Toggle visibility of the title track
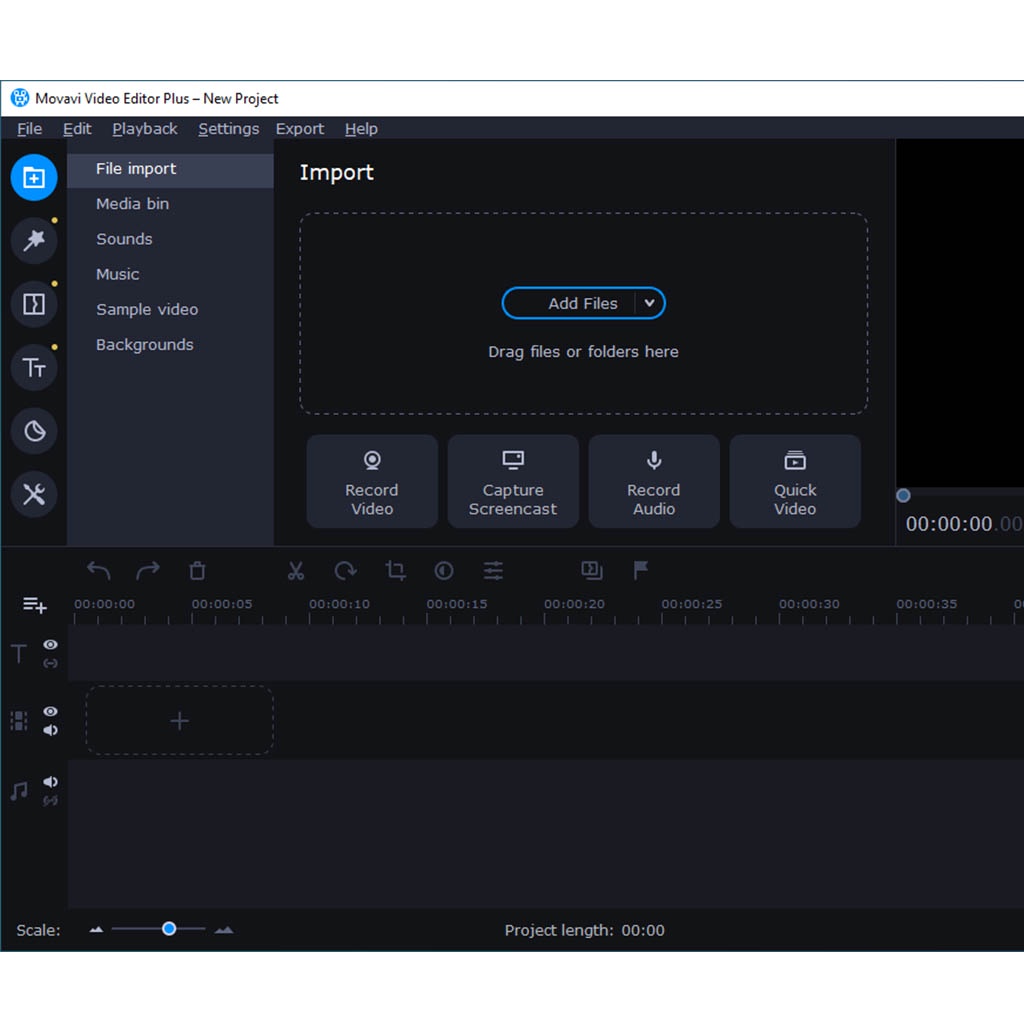The width and height of the screenshot is (1024, 1024). (x=50, y=645)
